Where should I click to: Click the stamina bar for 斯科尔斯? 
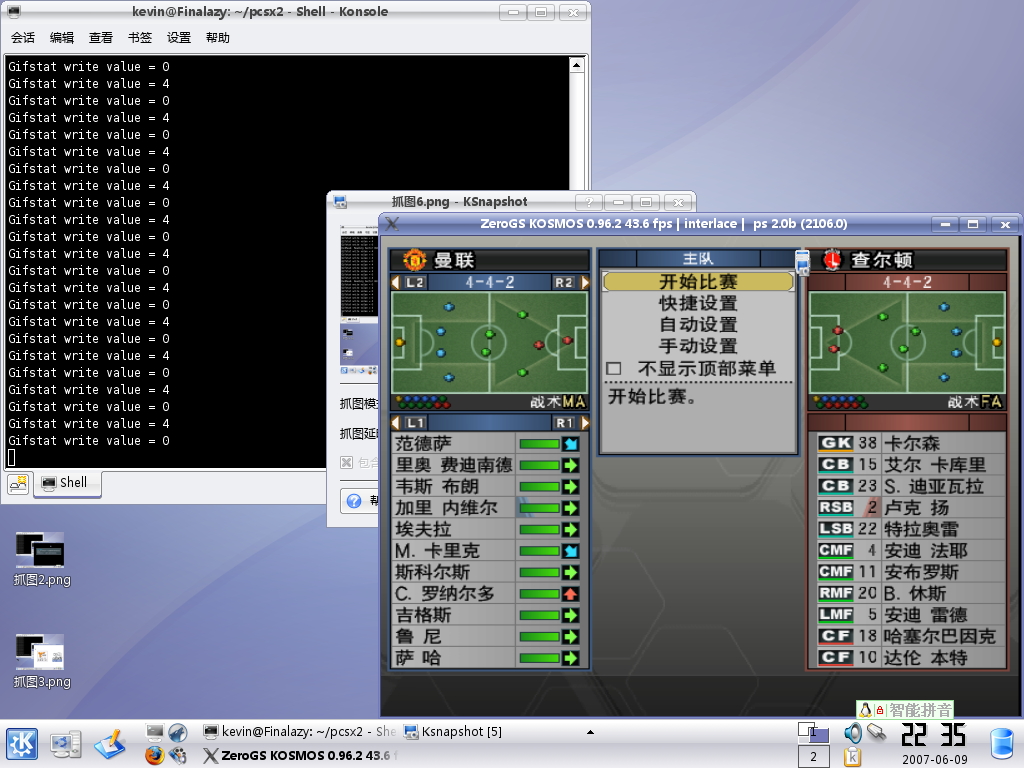539,572
